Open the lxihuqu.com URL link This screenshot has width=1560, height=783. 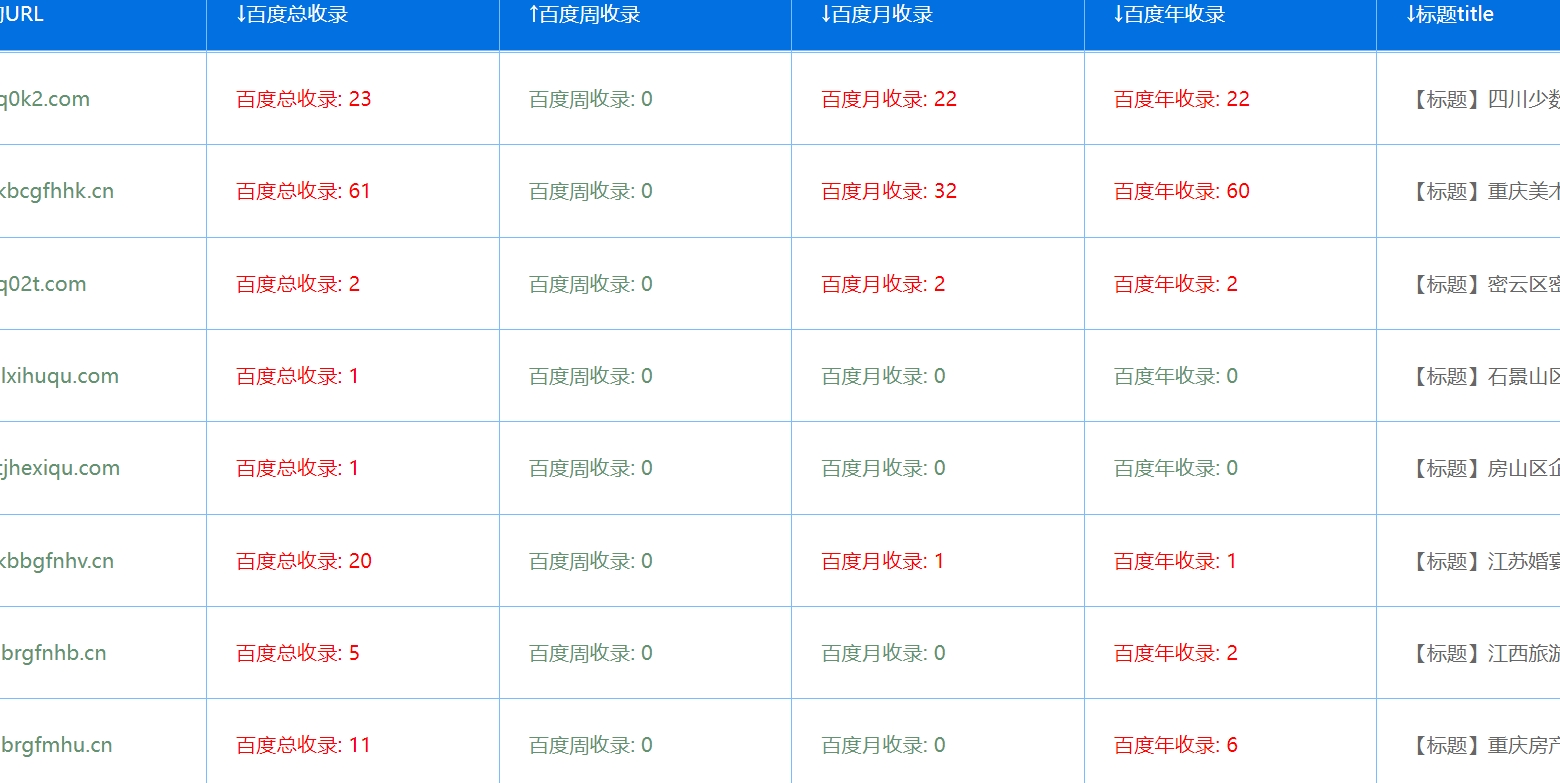point(59,376)
